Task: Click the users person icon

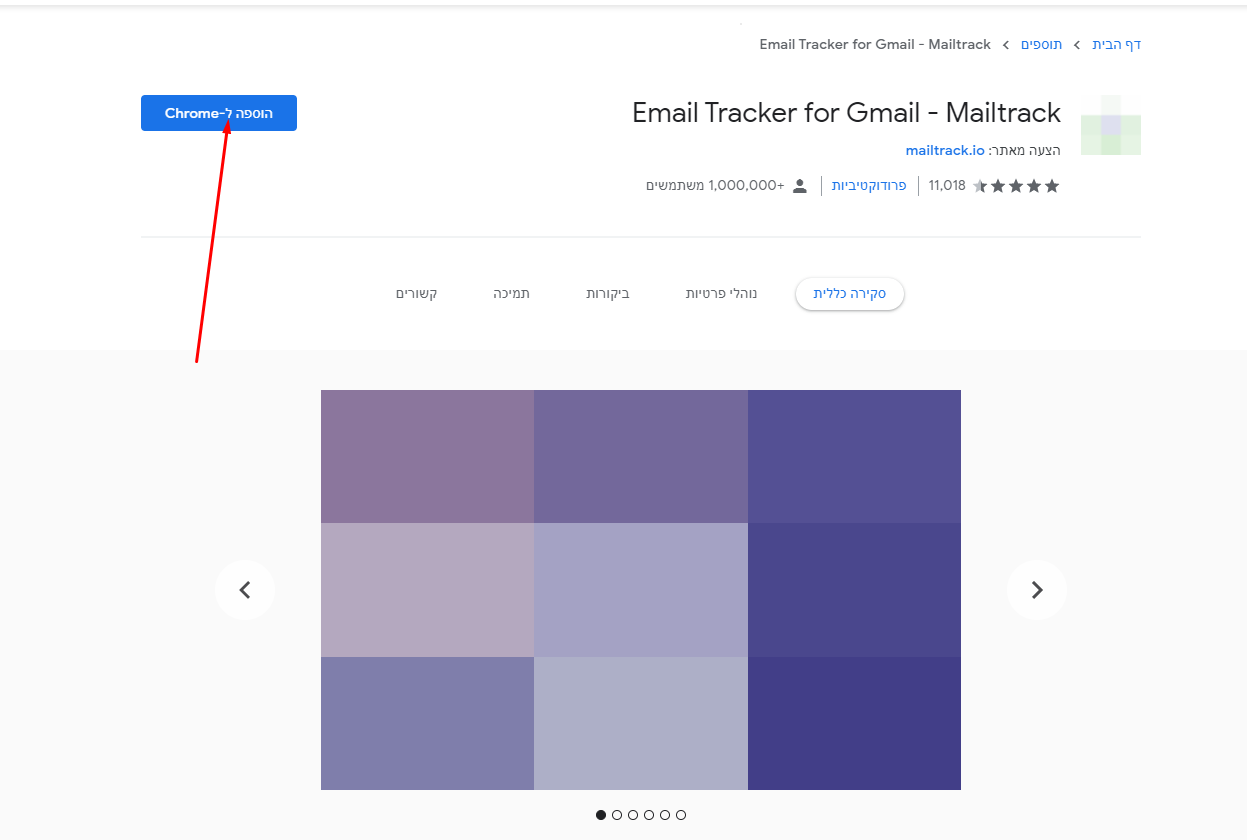Action: [799, 186]
